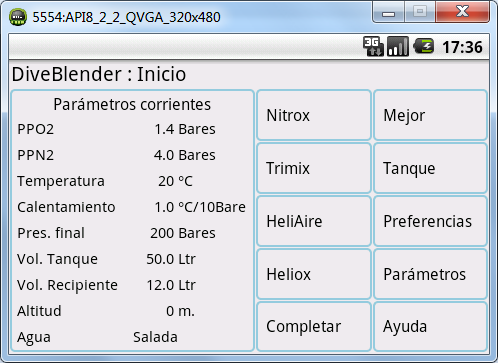Click the Agua label
This screenshot has width=498, height=363.
(34, 338)
